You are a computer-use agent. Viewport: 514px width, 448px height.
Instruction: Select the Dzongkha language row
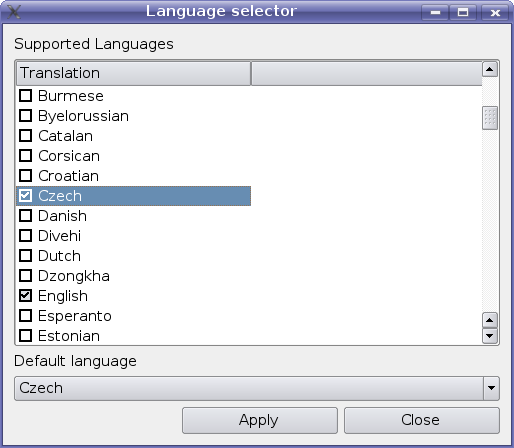tap(133, 276)
